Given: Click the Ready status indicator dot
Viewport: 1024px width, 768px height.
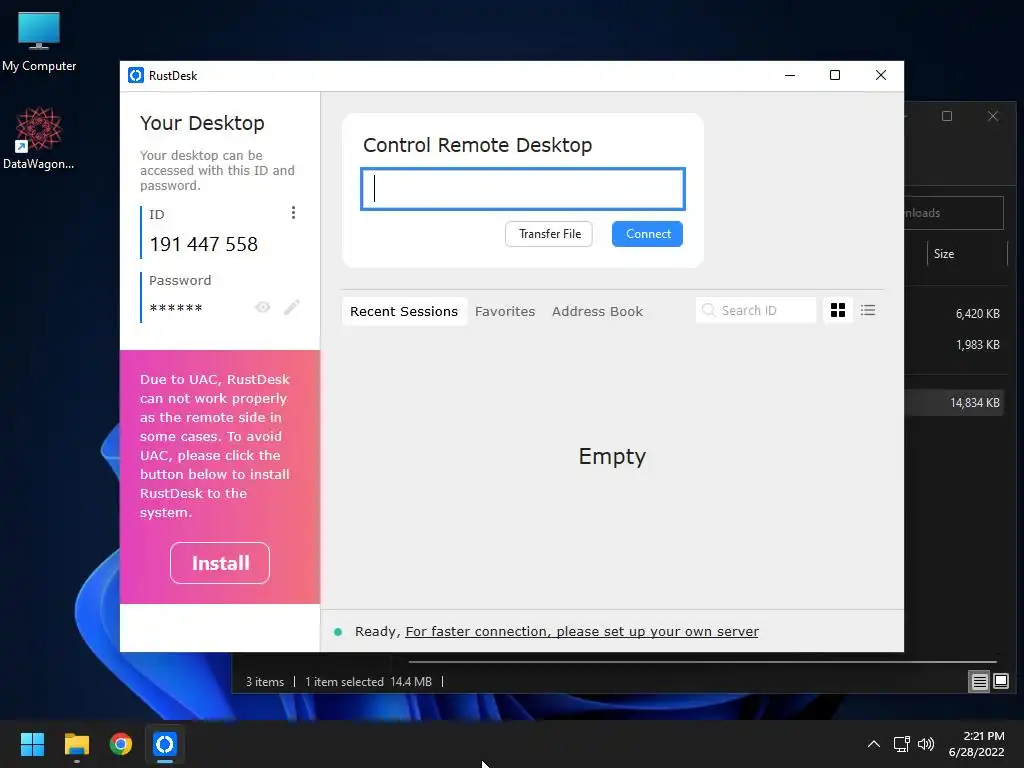Looking at the screenshot, I should [x=338, y=632].
